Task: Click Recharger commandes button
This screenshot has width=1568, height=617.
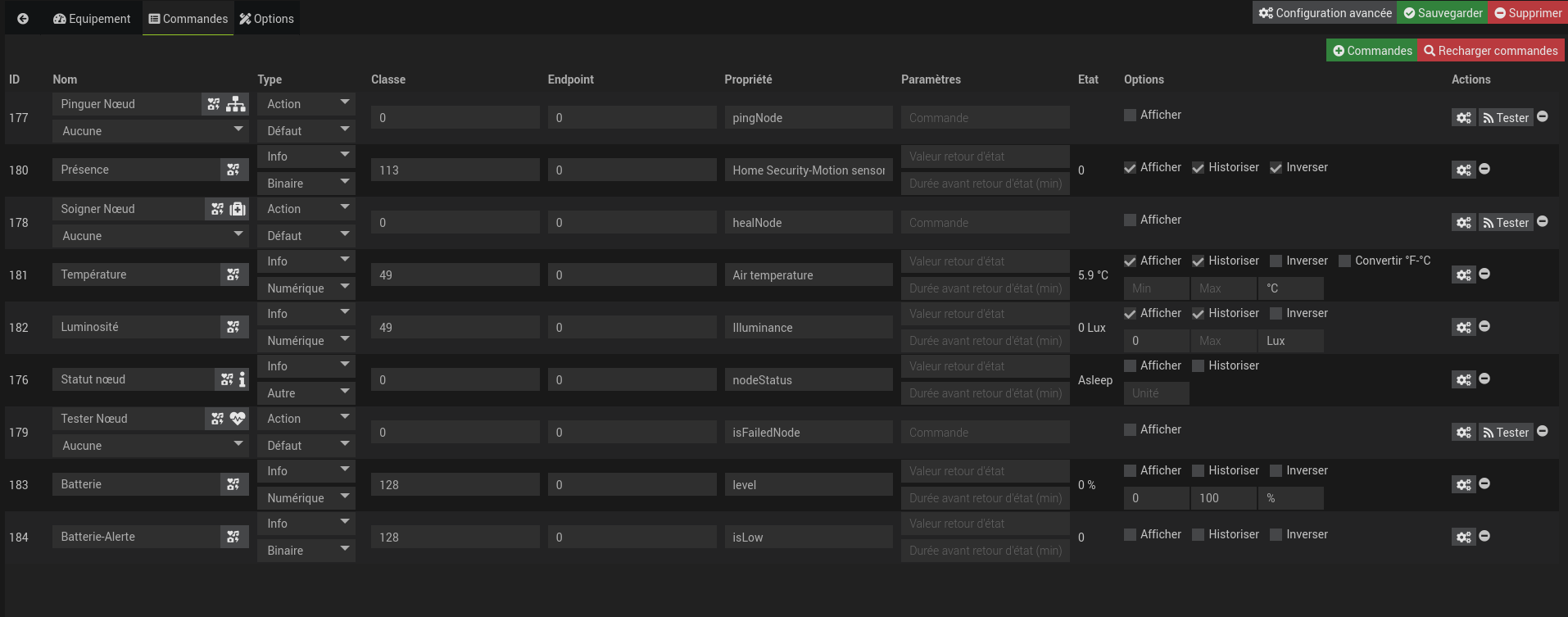Action: coord(1490,51)
